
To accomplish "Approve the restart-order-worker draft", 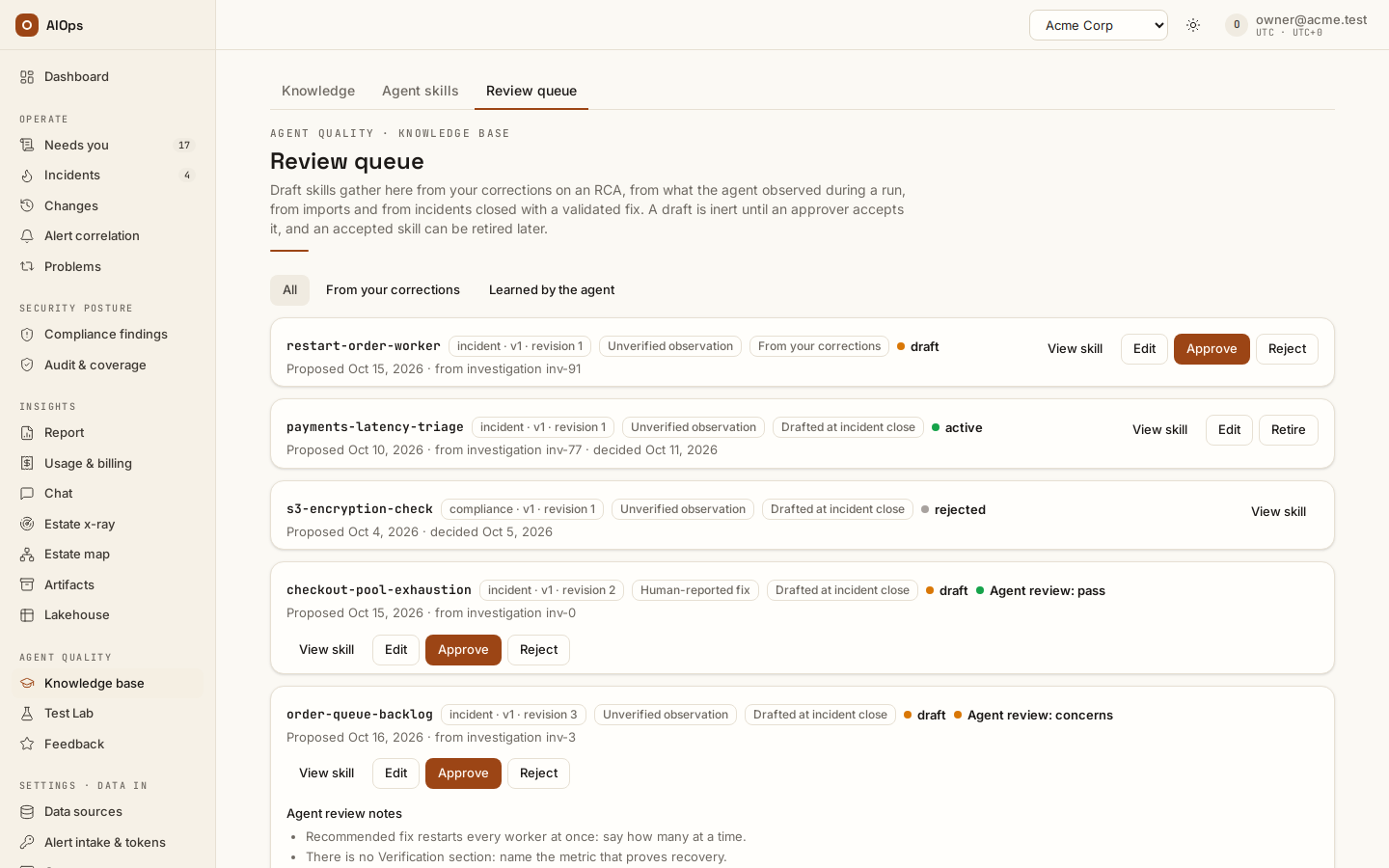I will pyautogui.click(x=1212, y=349).
